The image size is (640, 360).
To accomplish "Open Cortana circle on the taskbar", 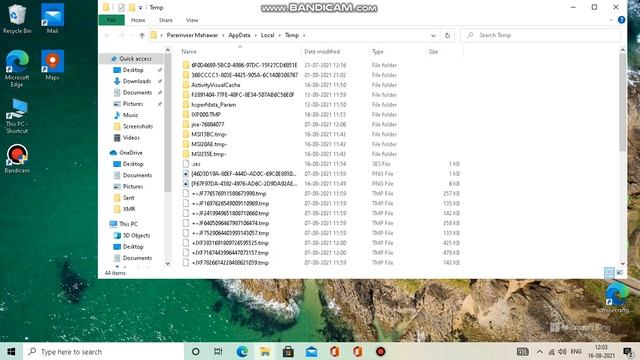I will [196, 351].
